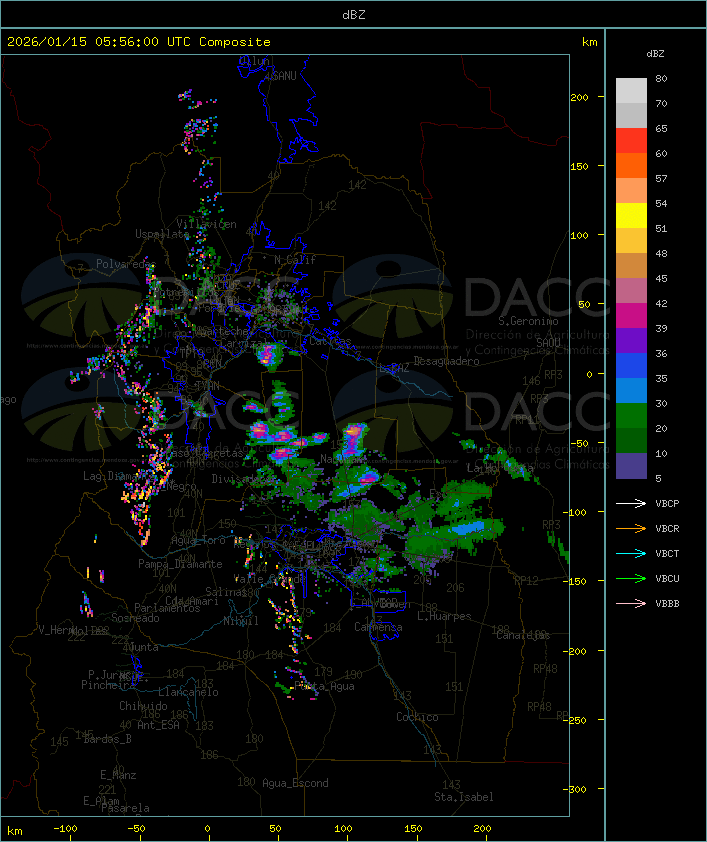Click the orange VBCR arrow icon
Image resolution: width=707 pixels, height=842 pixels.
pyautogui.click(x=631, y=528)
